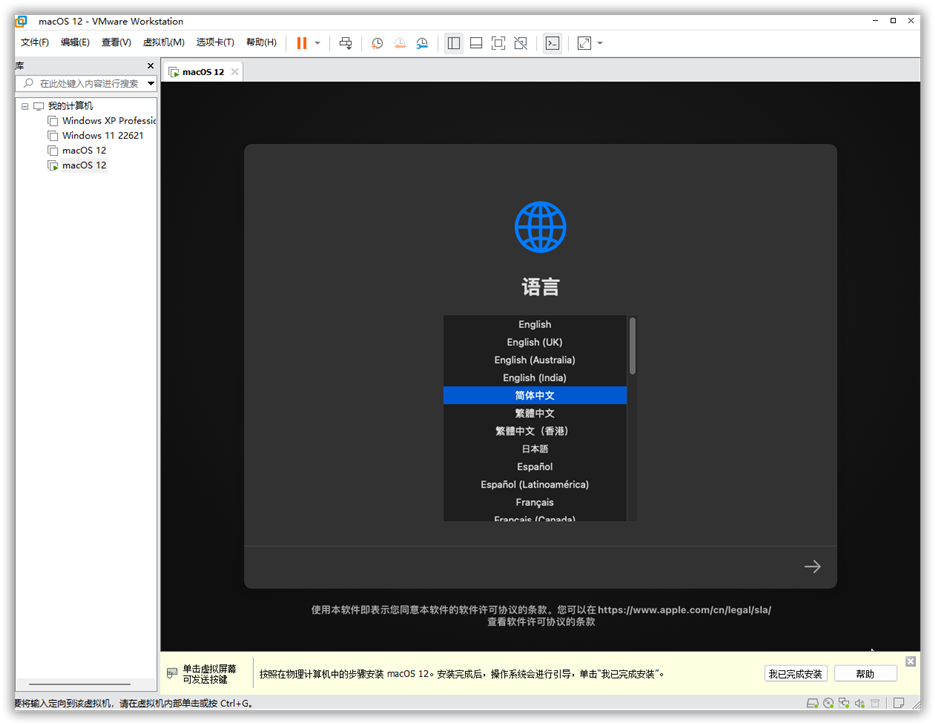Choose Français in the language list
This screenshot has height=725, width=935.
[x=535, y=503]
